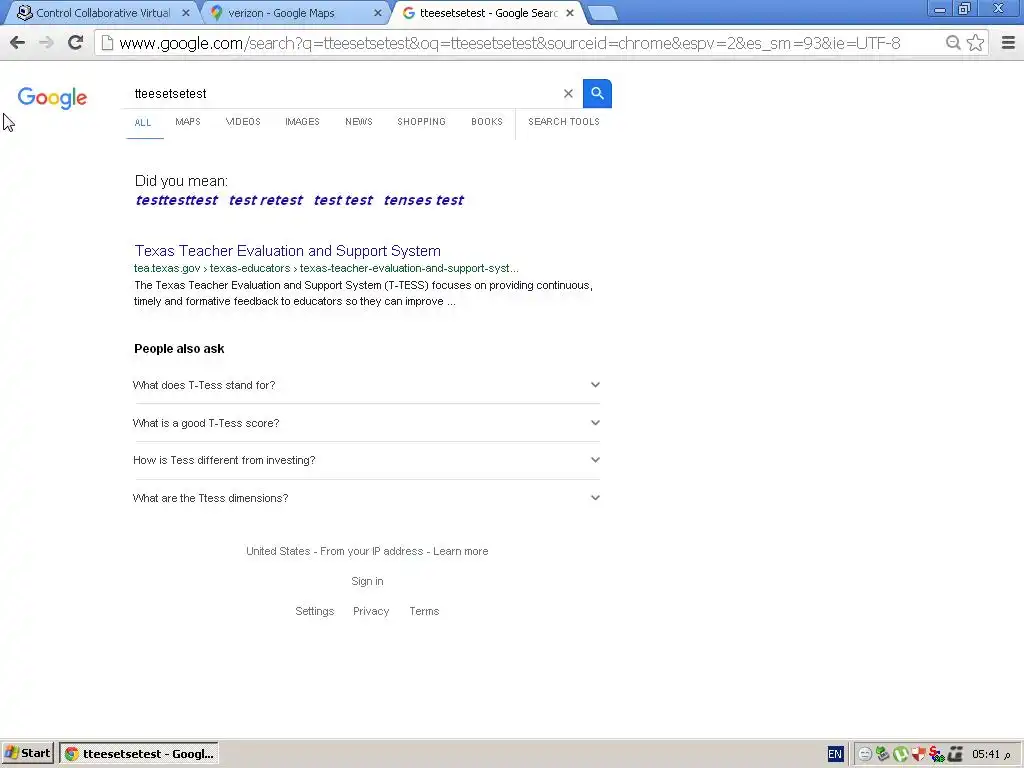Switch to BOOKS results
The image size is (1024, 768).
(487, 122)
